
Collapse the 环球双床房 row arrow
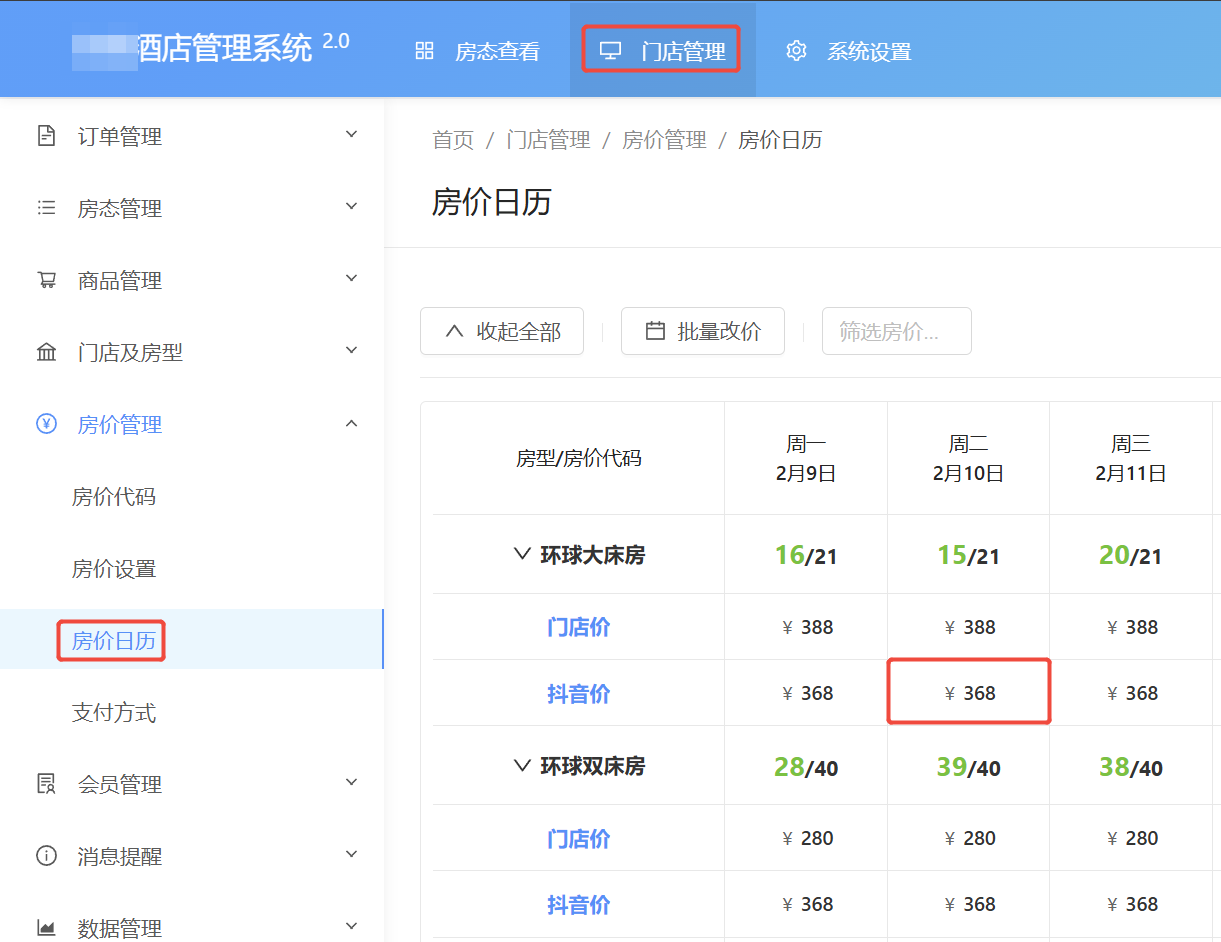(x=521, y=765)
